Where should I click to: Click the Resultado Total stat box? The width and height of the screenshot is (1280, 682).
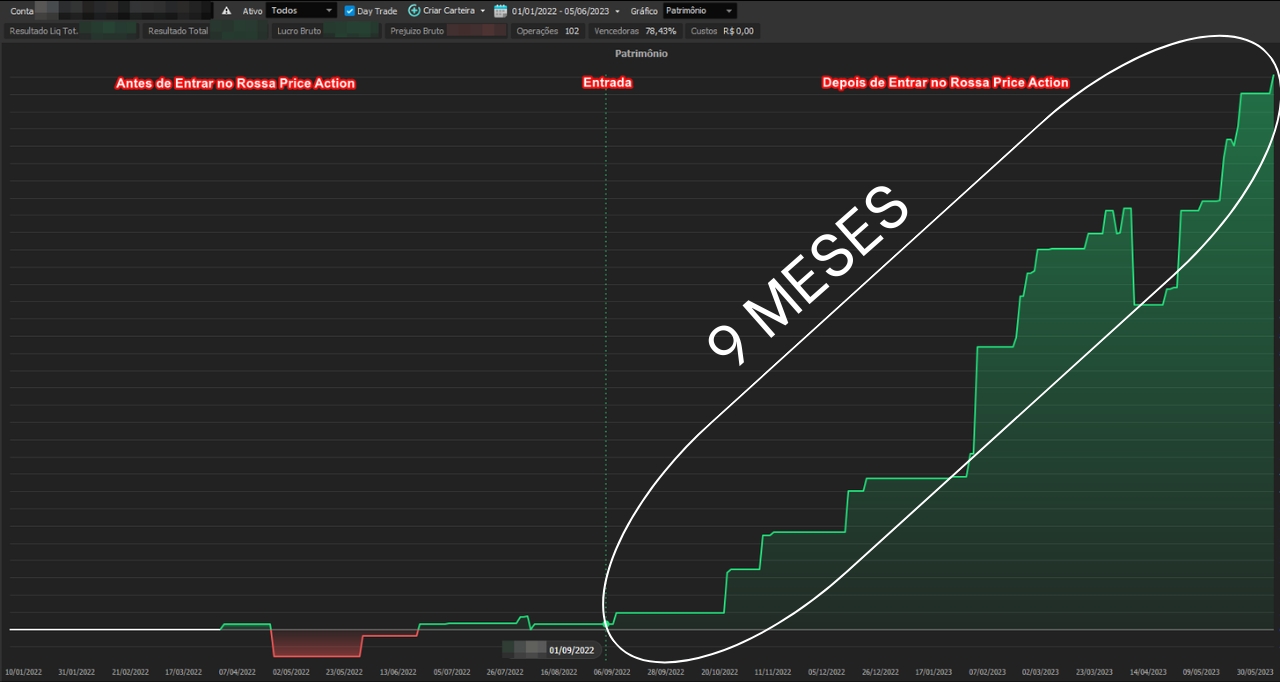pyautogui.click(x=205, y=31)
